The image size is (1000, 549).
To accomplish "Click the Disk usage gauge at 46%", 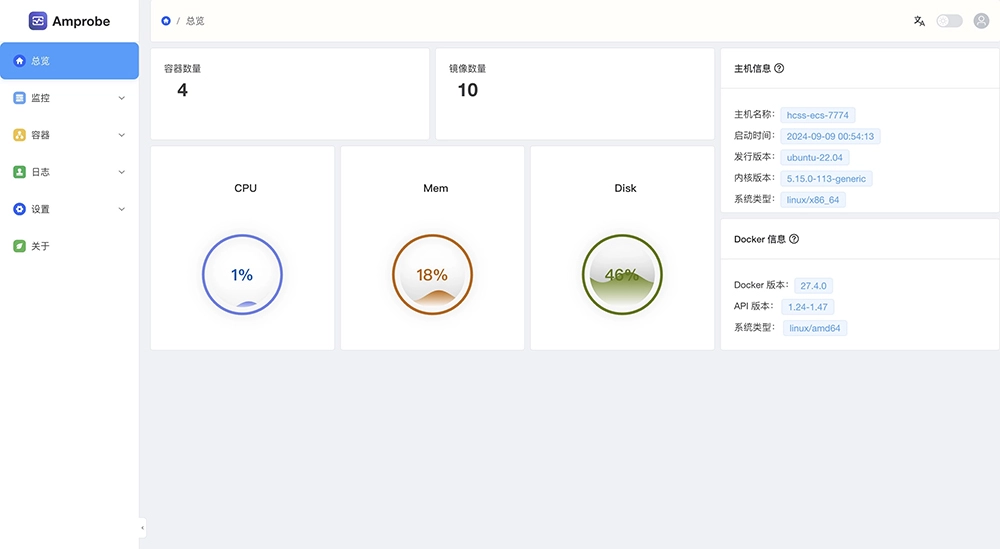I will point(622,275).
